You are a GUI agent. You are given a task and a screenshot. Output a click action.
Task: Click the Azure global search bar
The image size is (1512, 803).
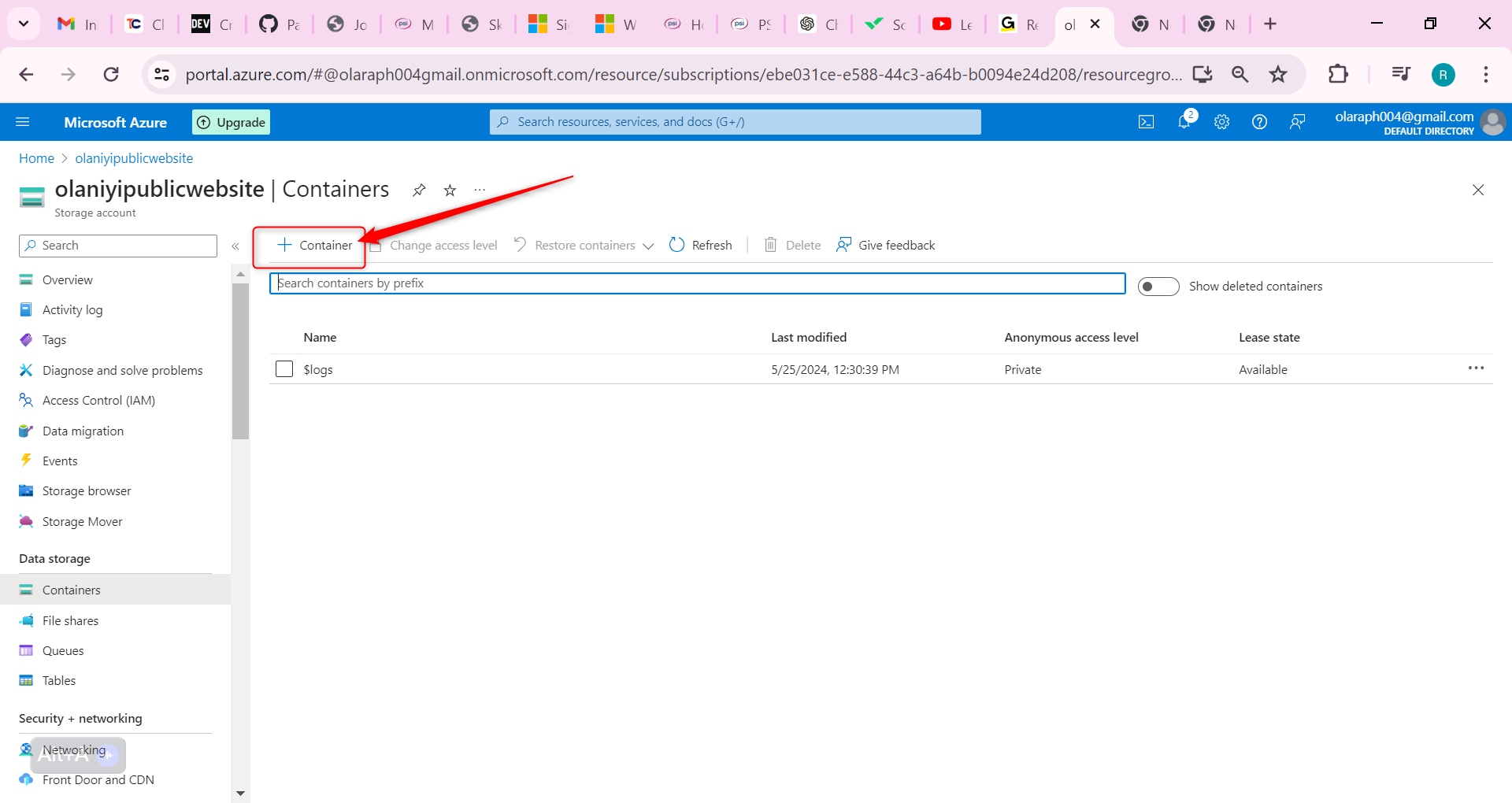pyautogui.click(x=736, y=122)
